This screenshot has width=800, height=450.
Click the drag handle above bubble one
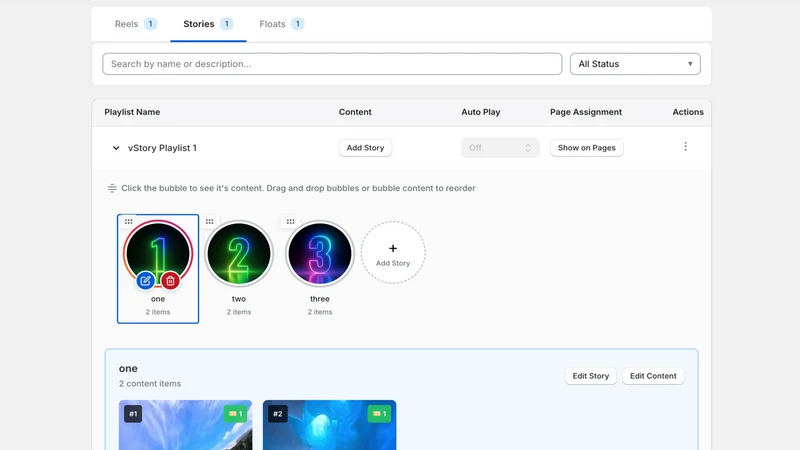click(x=129, y=221)
